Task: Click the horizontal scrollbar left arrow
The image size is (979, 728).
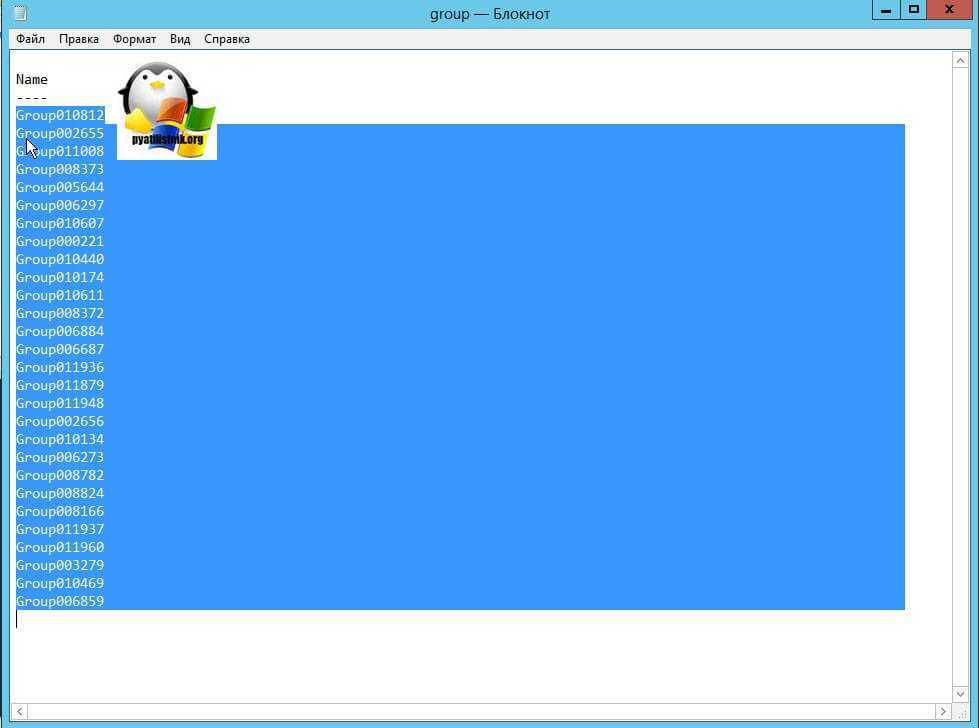Action: coord(19,711)
